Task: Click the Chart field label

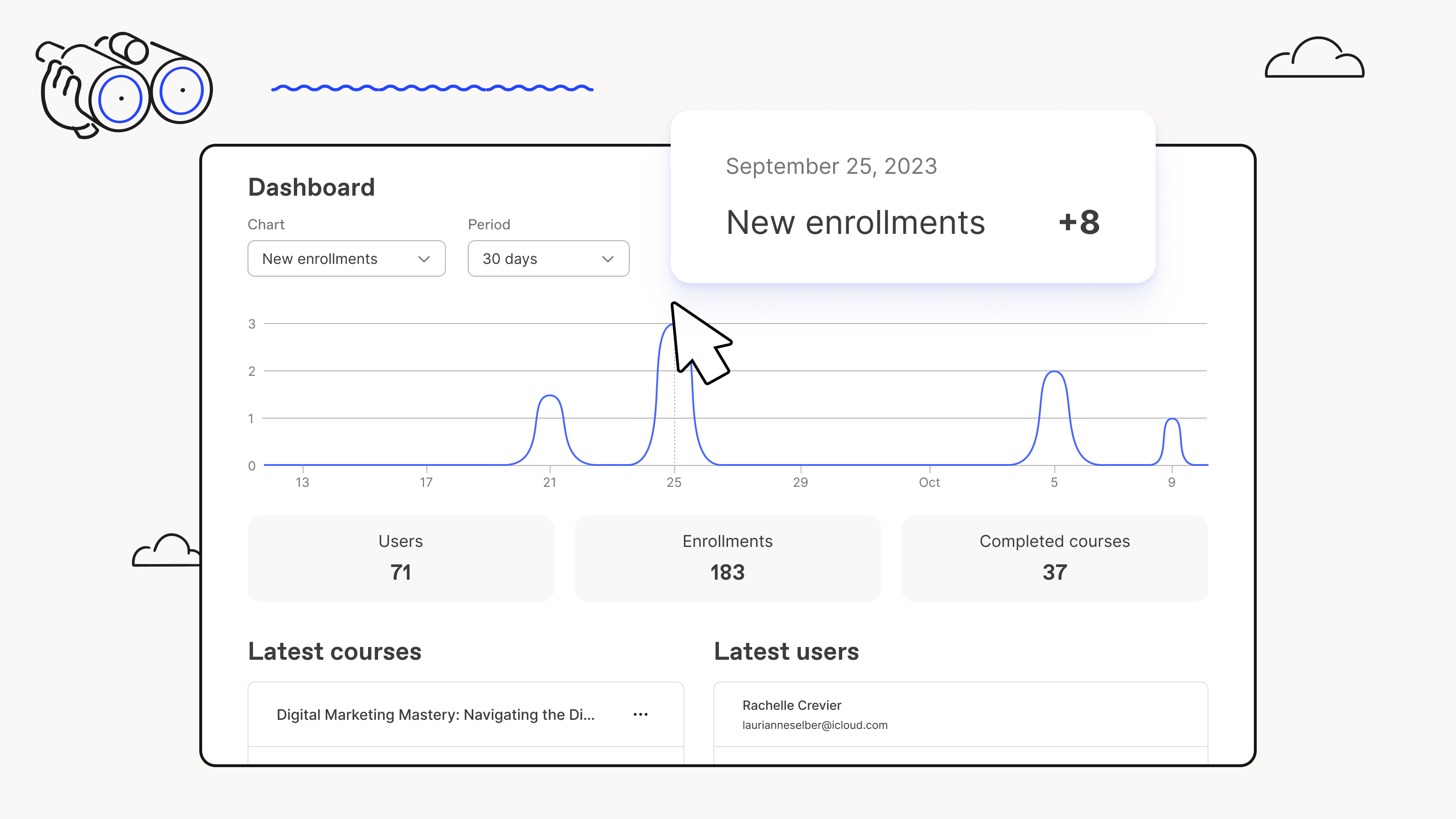Action: tap(266, 224)
